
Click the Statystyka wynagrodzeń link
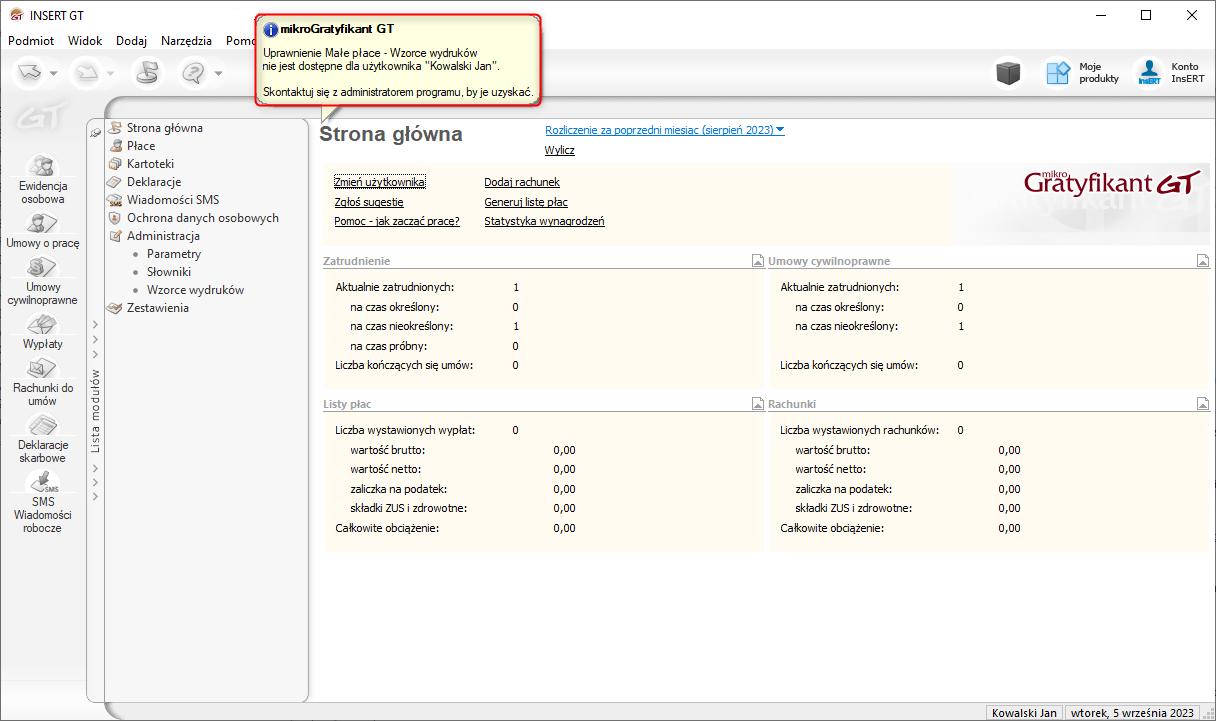coord(544,221)
